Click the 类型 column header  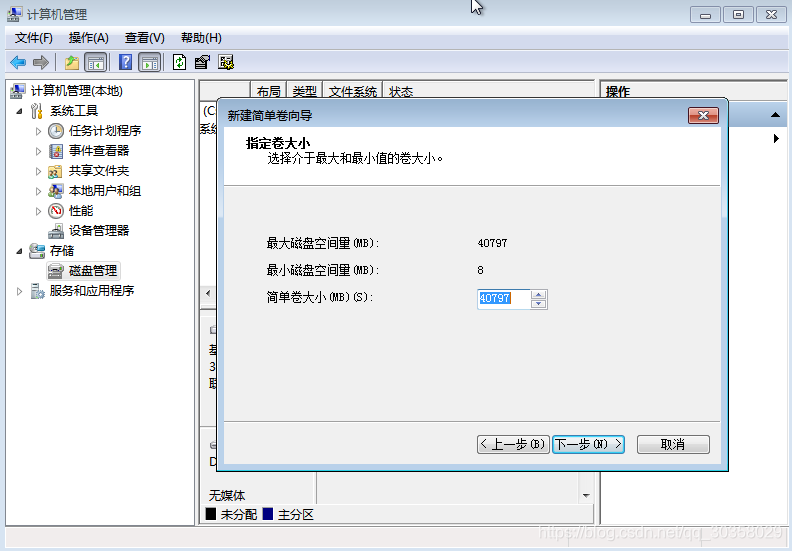305,91
